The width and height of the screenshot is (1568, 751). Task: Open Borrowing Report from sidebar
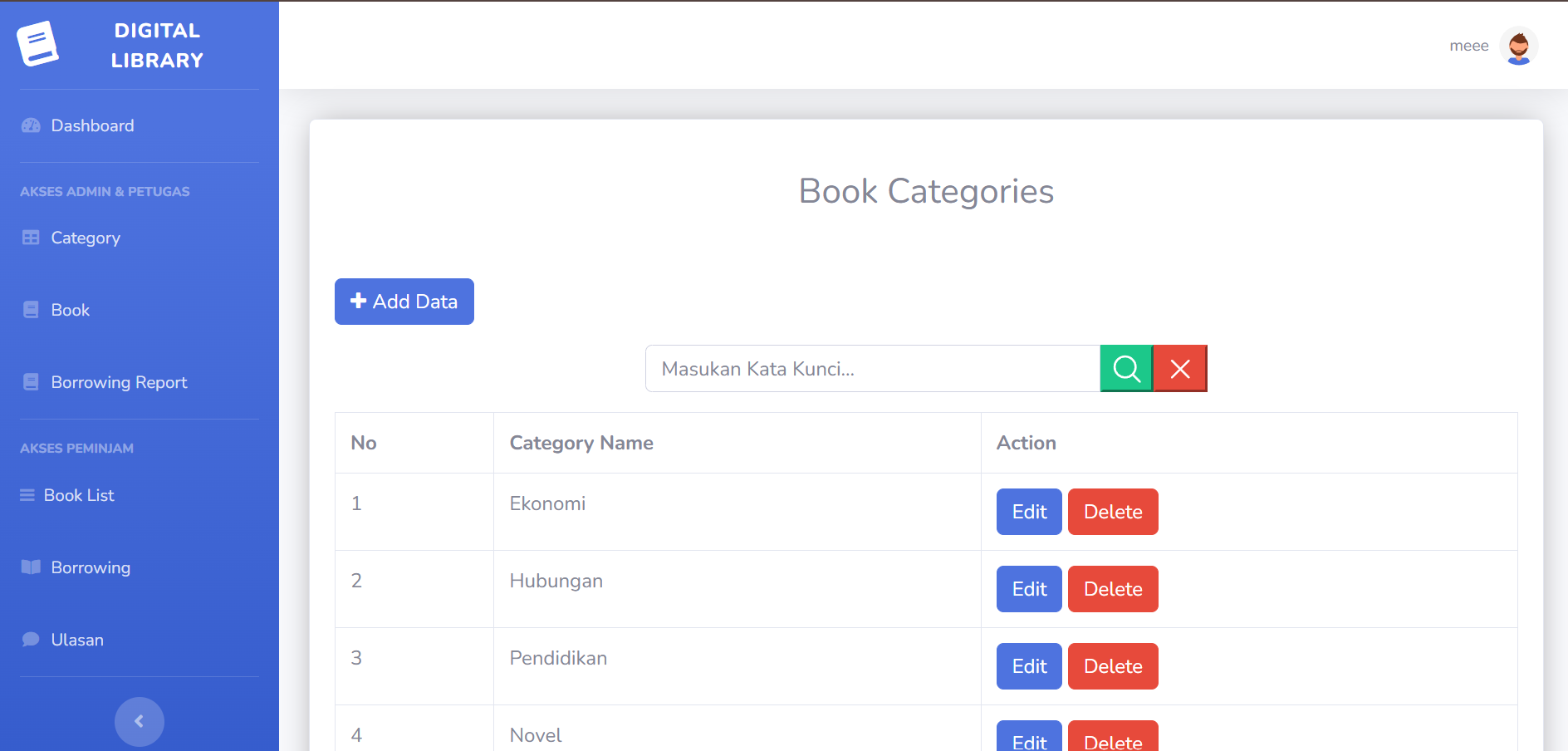click(119, 382)
